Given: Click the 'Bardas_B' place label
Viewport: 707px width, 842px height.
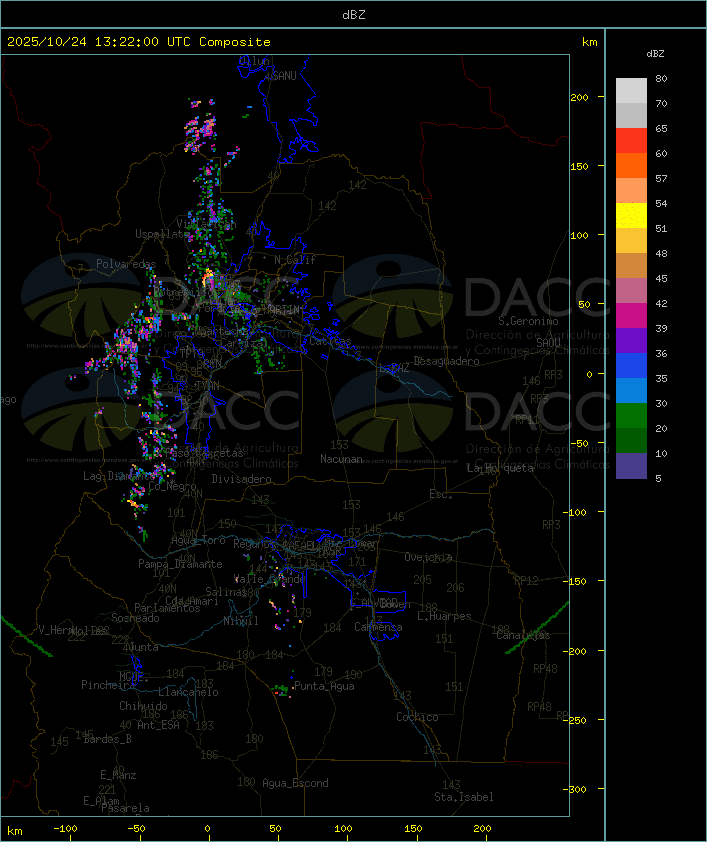Looking at the screenshot, I should tap(108, 739).
